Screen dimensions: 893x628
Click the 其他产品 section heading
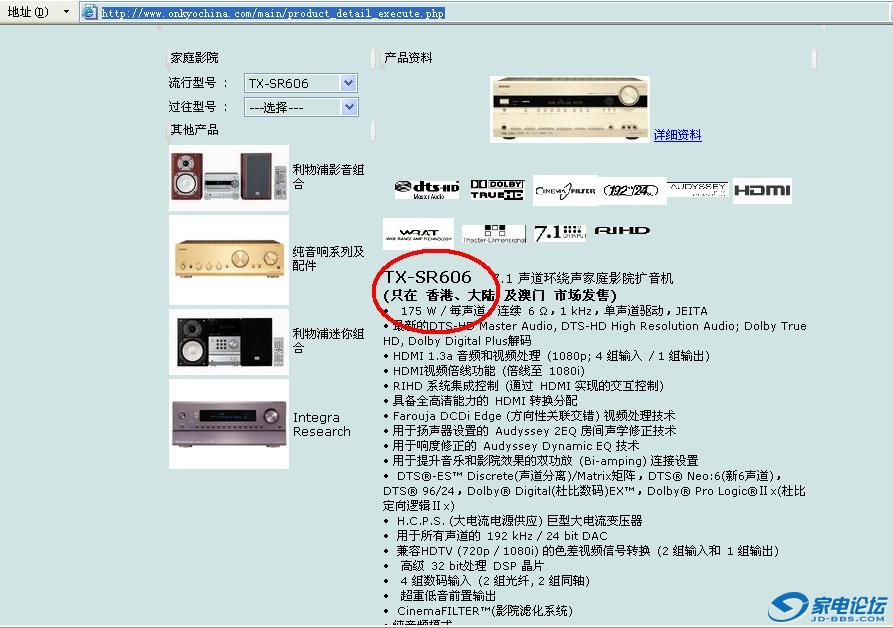pyautogui.click(x=194, y=129)
